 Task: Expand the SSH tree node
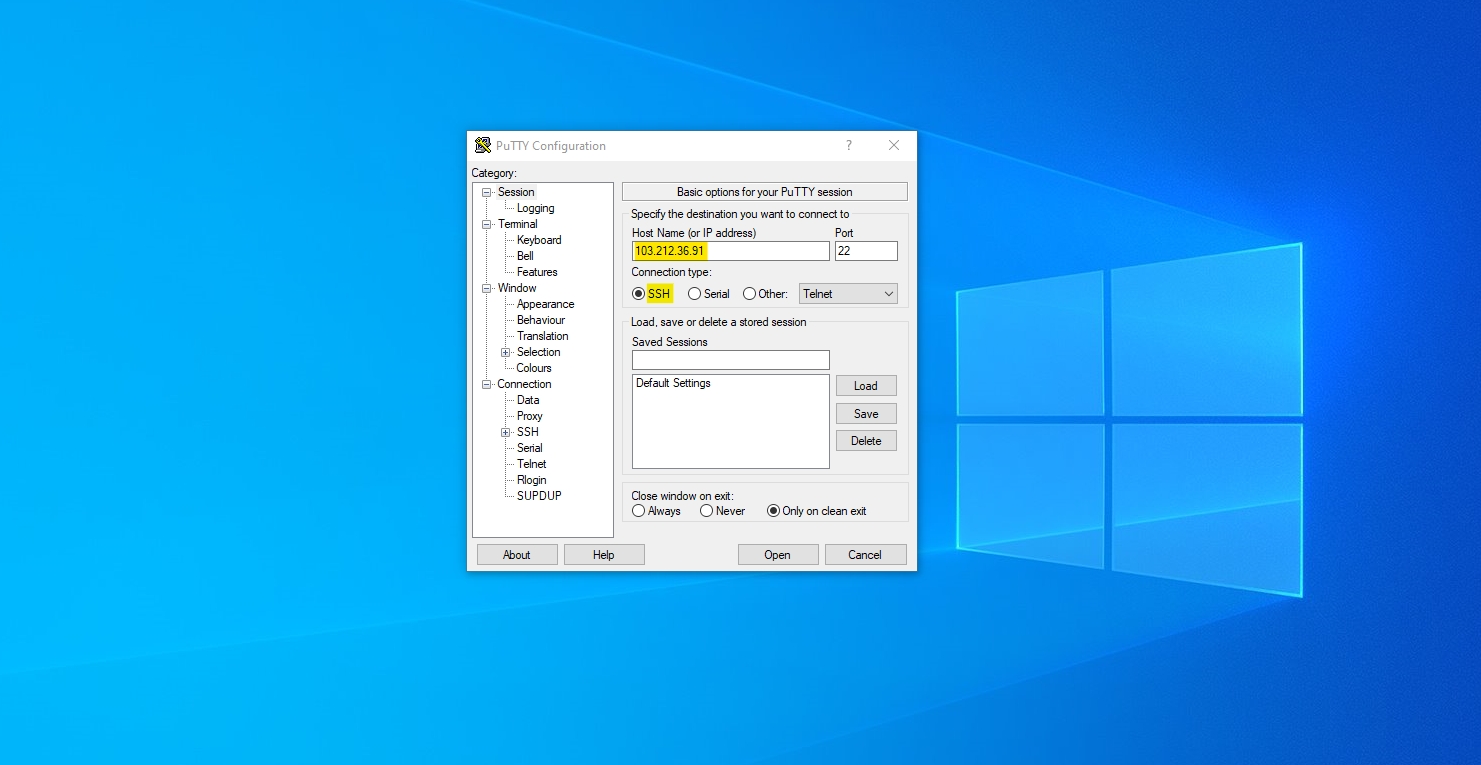tap(506, 432)
